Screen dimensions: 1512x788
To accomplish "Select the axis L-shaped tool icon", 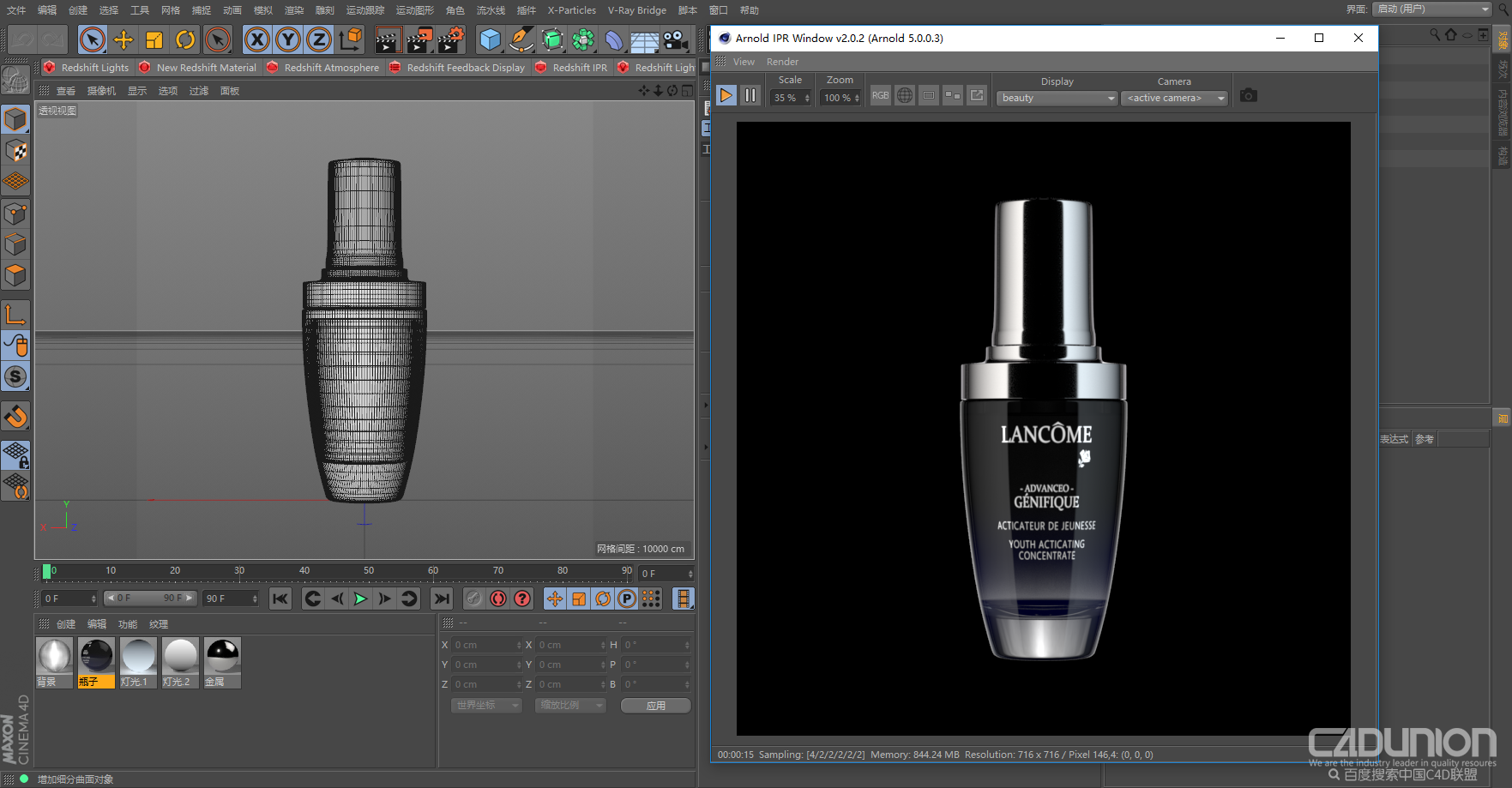I will (15, 315).
